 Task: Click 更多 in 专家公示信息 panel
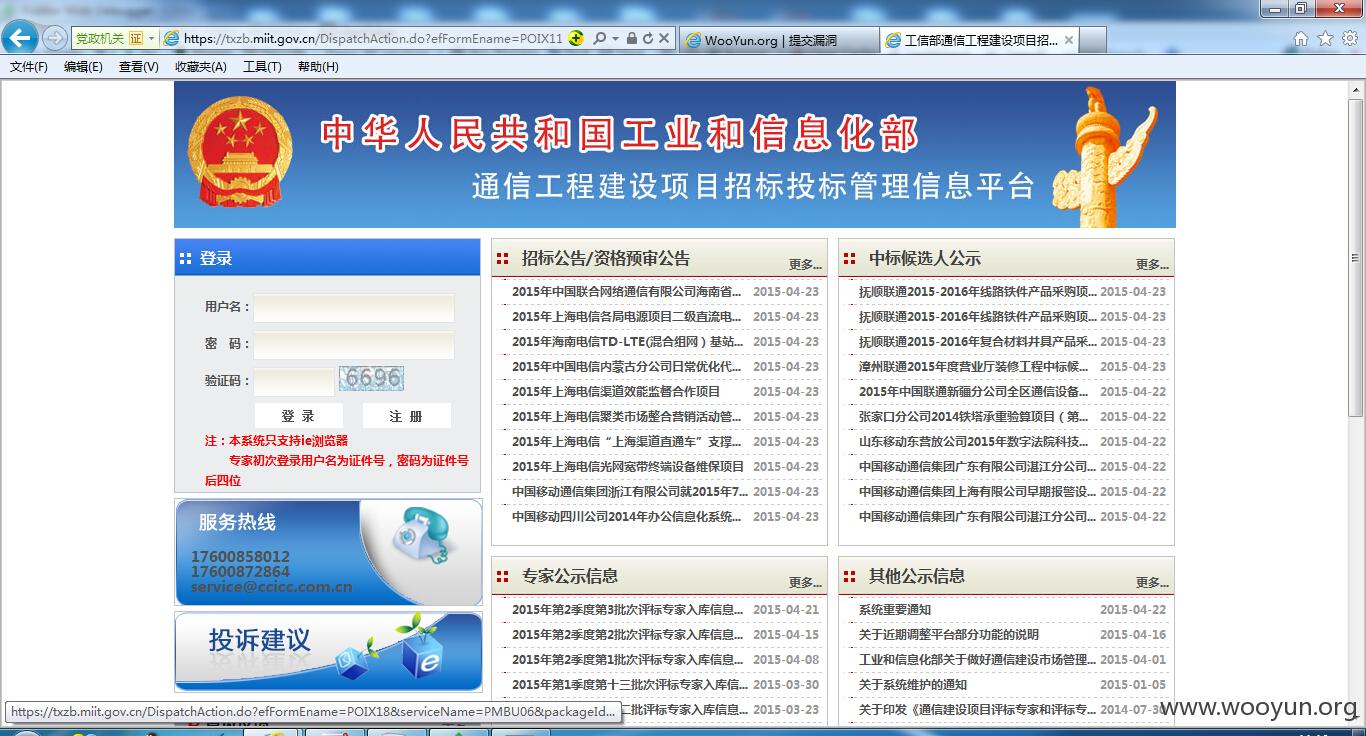pos(805,583)
